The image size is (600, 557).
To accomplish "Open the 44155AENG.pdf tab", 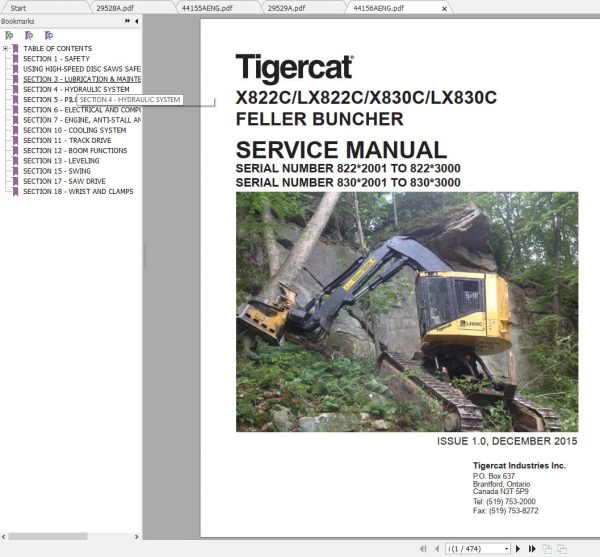I will [207, 8].
